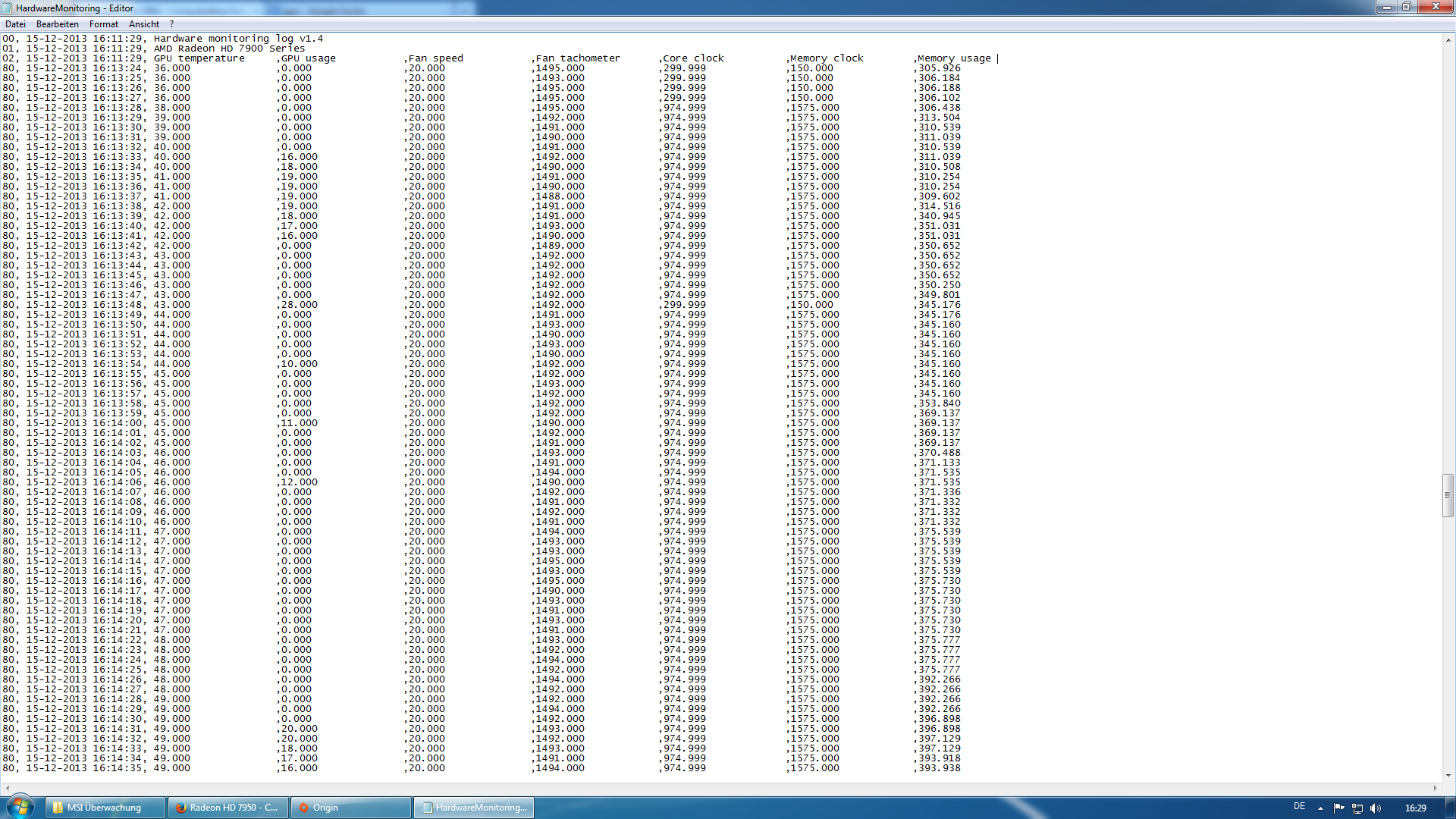This screenshot has width=1456, height=819.
Task: Click the volume speaker tray icon
Action: (1376, 808)
